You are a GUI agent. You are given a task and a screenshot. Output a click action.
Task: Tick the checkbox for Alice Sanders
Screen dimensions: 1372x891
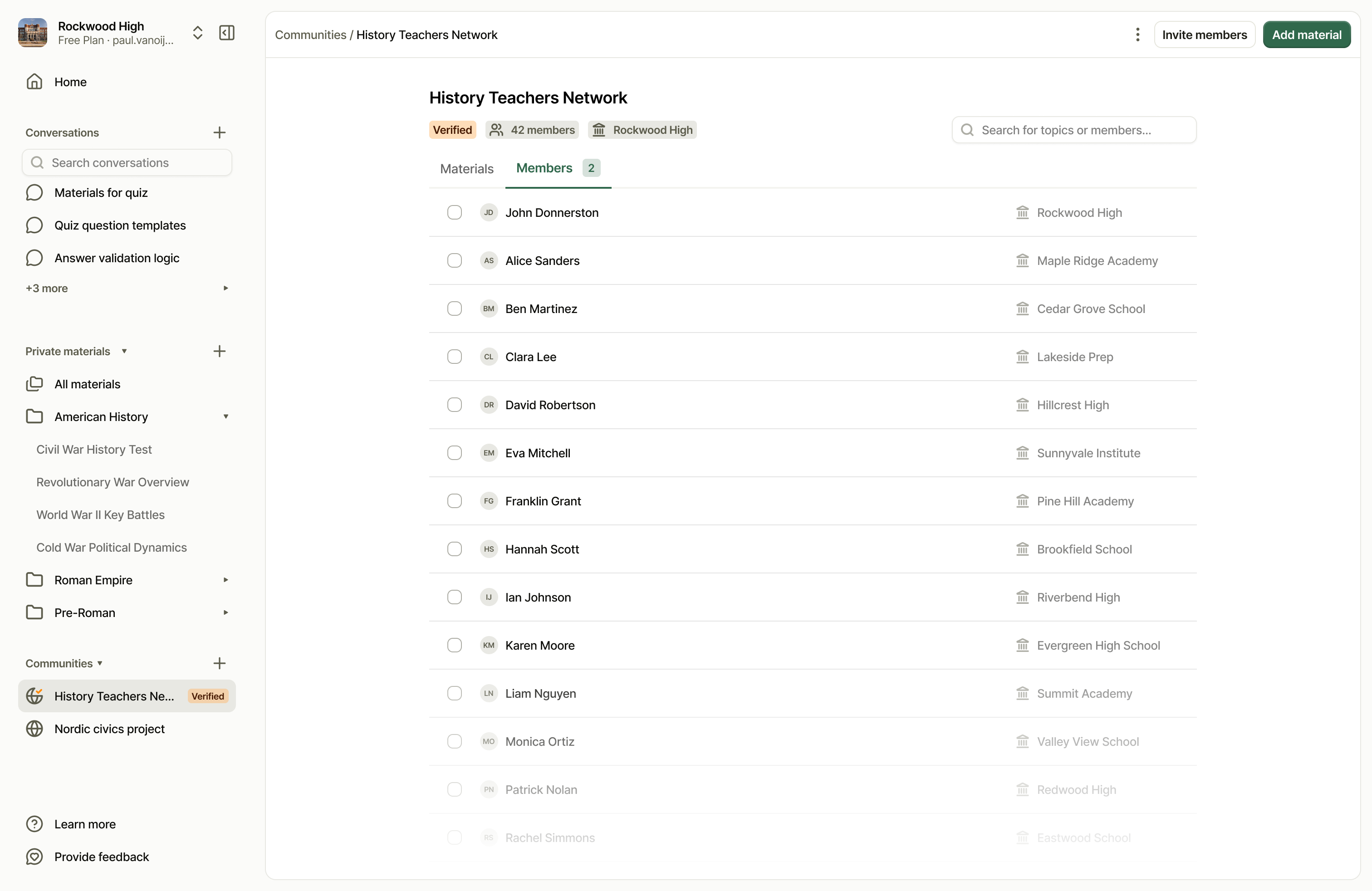455,260
